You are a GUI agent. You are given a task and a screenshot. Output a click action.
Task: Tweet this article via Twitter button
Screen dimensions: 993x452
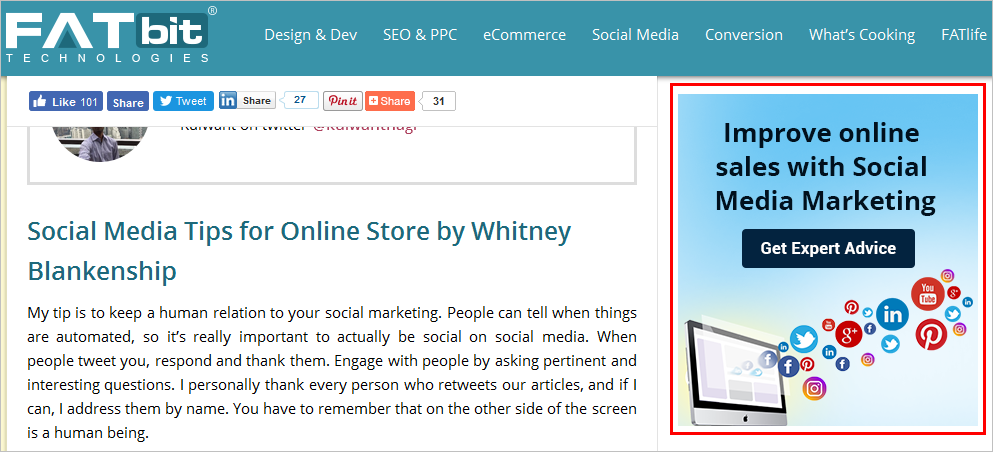point(182,101)
